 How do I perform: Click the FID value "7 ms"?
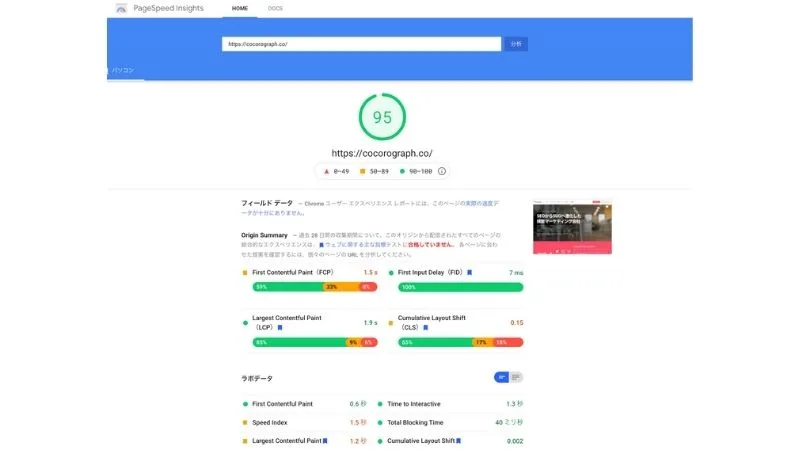pyautogui.click(x=516, y=273)
